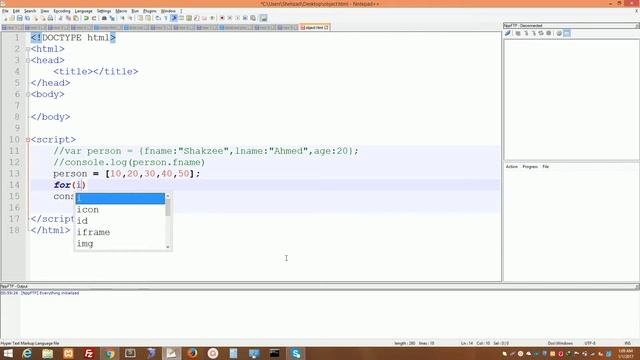Open FileZilla from the taskbar
This screenshot has height=360, width=640.
click(89, 353)
